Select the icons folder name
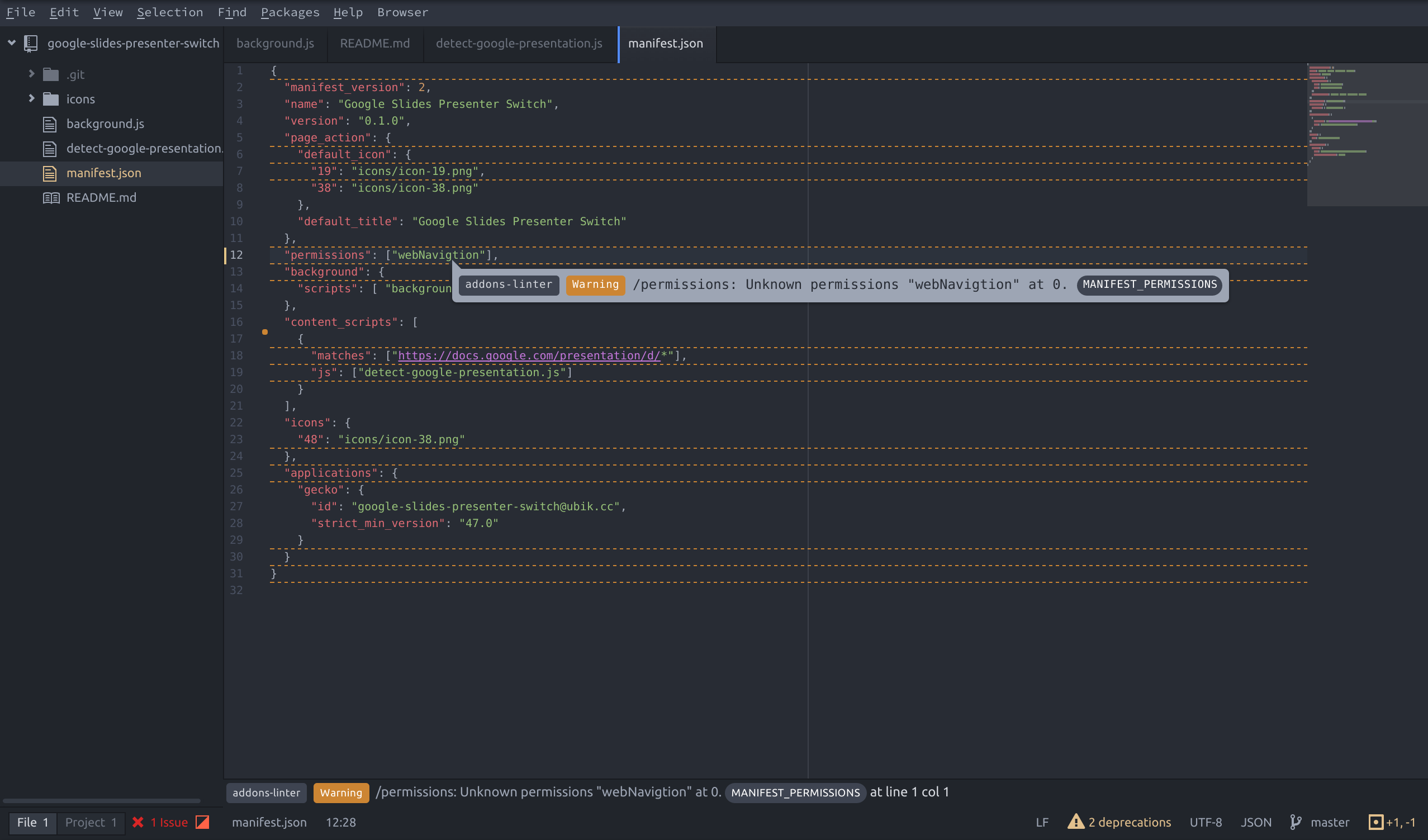The height and width of the screenshot is (840, 1428). pyautogui.click(x=80, y=99)
